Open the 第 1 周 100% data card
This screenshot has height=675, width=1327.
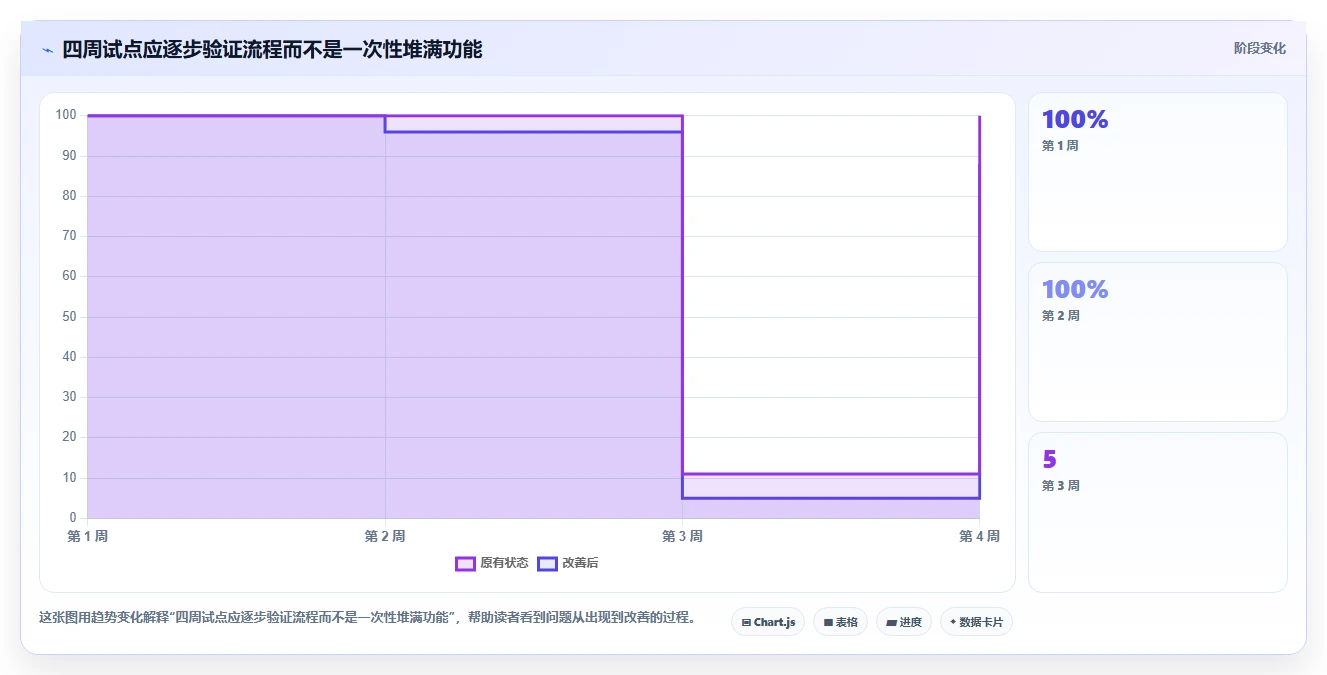1158,172
